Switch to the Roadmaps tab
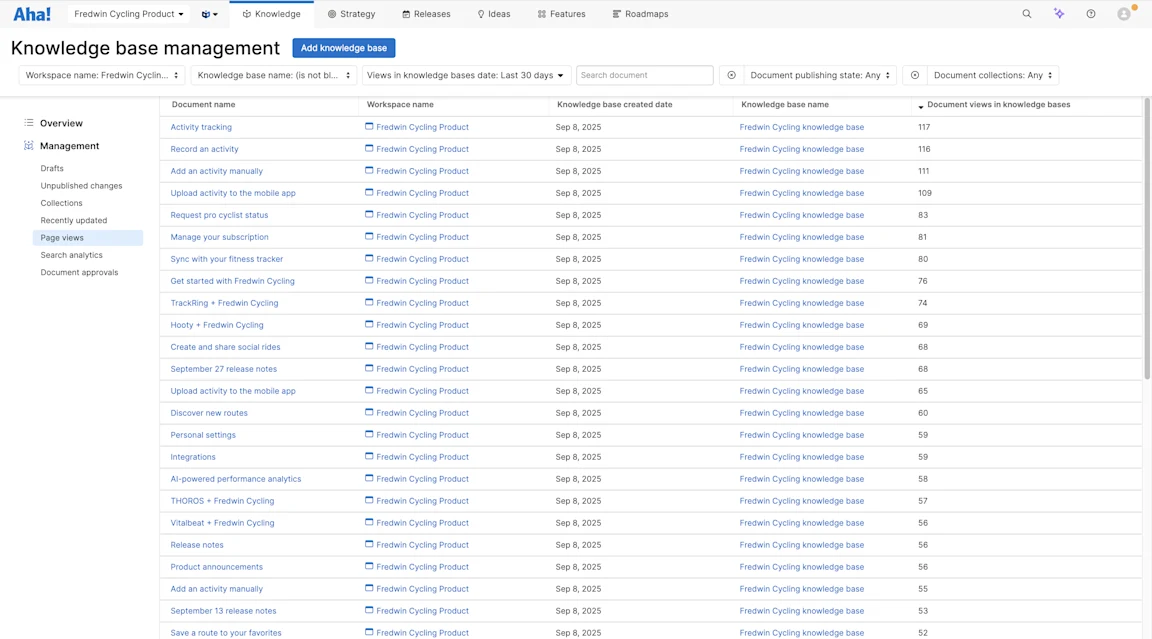Viewport: 1152px width, 639px height. pos(640,14)
